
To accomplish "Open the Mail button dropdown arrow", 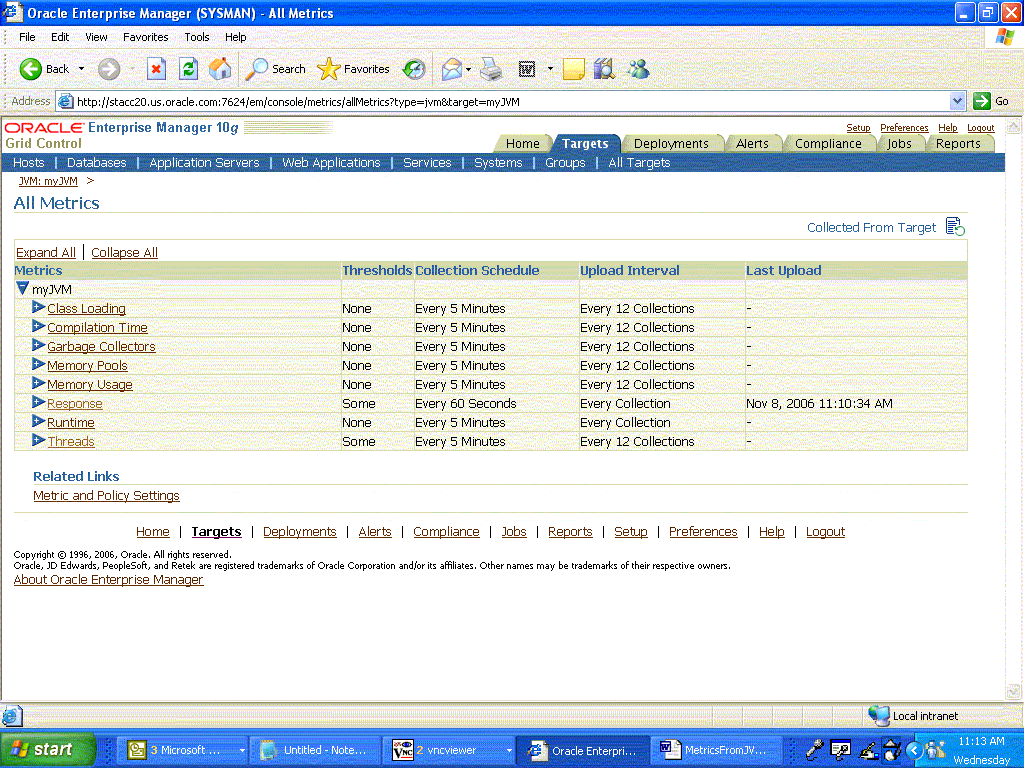I will 468,69.
